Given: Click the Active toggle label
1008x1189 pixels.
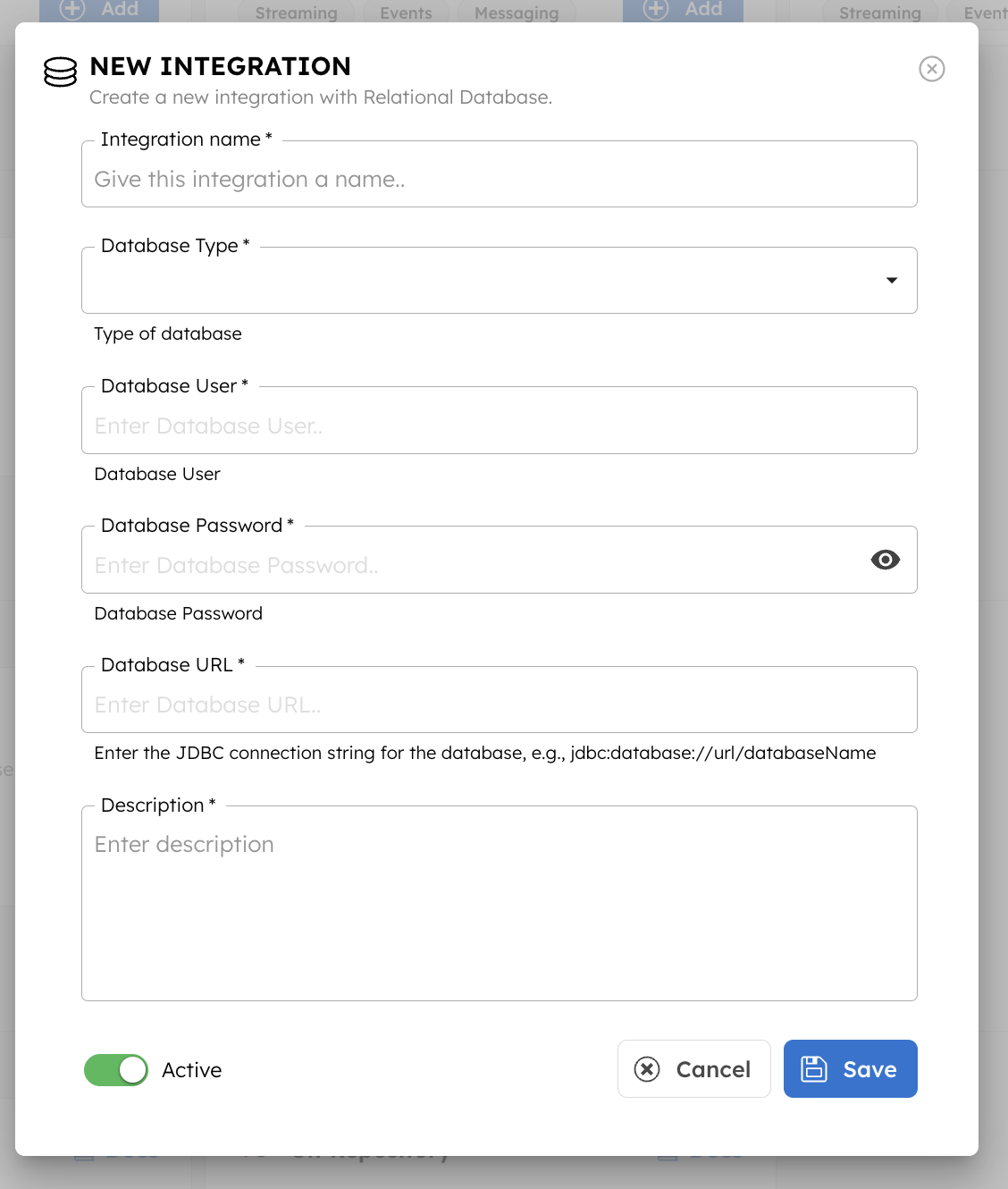Looking at the screenshot, I should (191, 1070).
